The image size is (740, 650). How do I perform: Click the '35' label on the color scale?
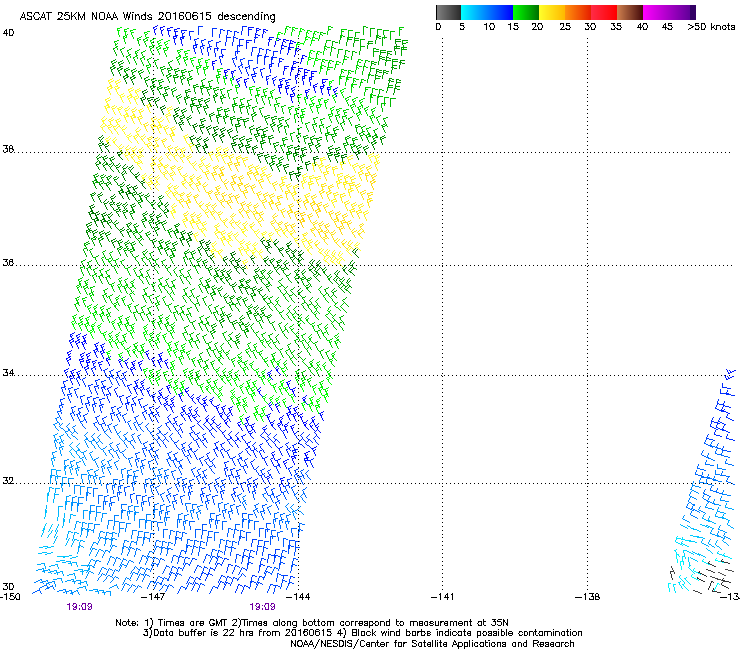click(616, 27)
